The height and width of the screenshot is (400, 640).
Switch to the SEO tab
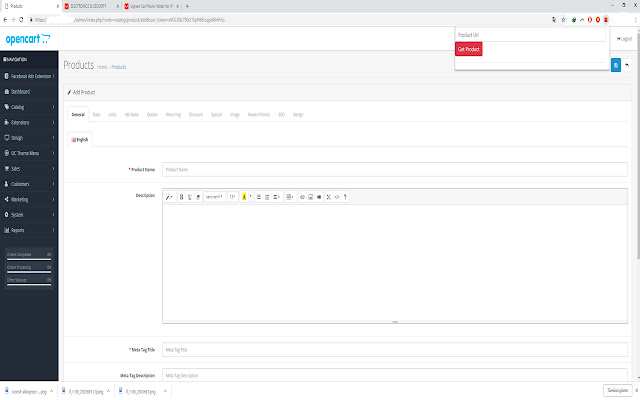click(x=281, y=115)
